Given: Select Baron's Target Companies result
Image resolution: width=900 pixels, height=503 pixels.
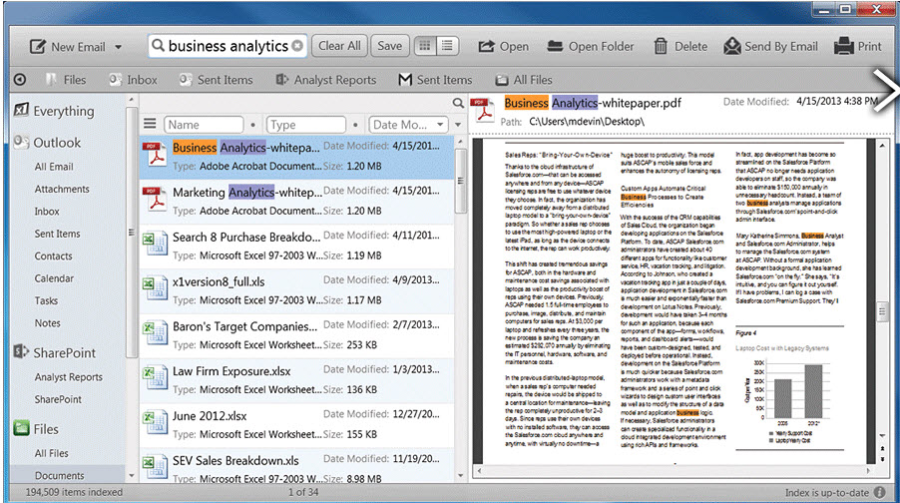Looking at the screenshot, I should click(x=297, y=336).
